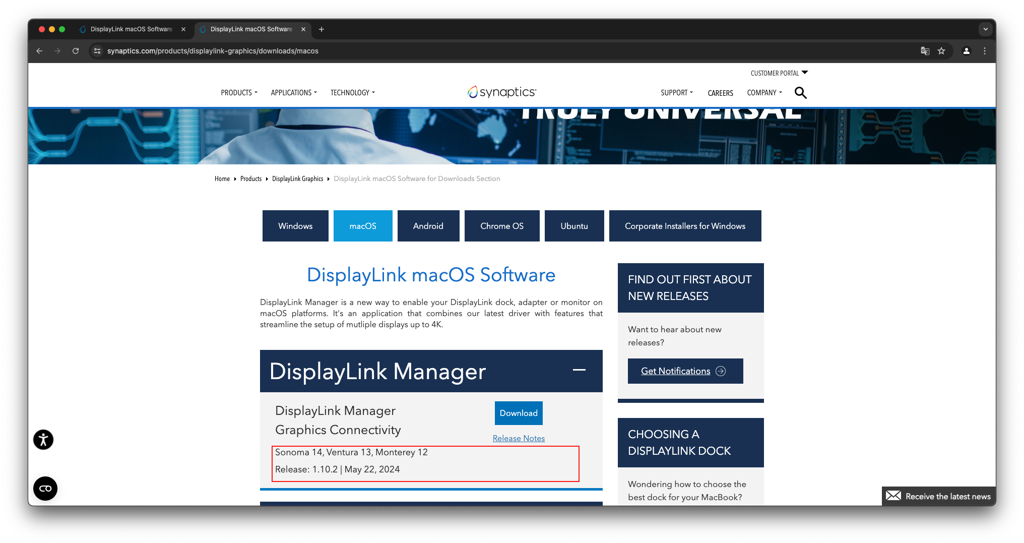Reload the page with refresh icon
Image resolution: width=1024 pixels, height=543 pixels.
76,51
